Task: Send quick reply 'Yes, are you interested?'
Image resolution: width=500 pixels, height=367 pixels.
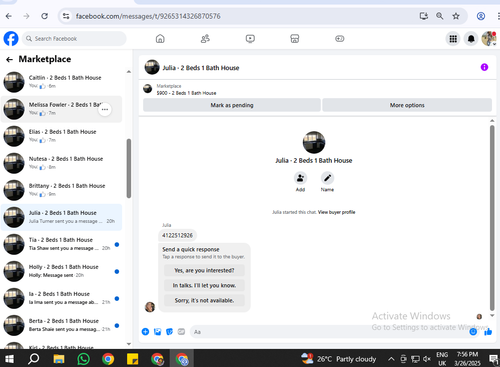Action: coord(204,270)
